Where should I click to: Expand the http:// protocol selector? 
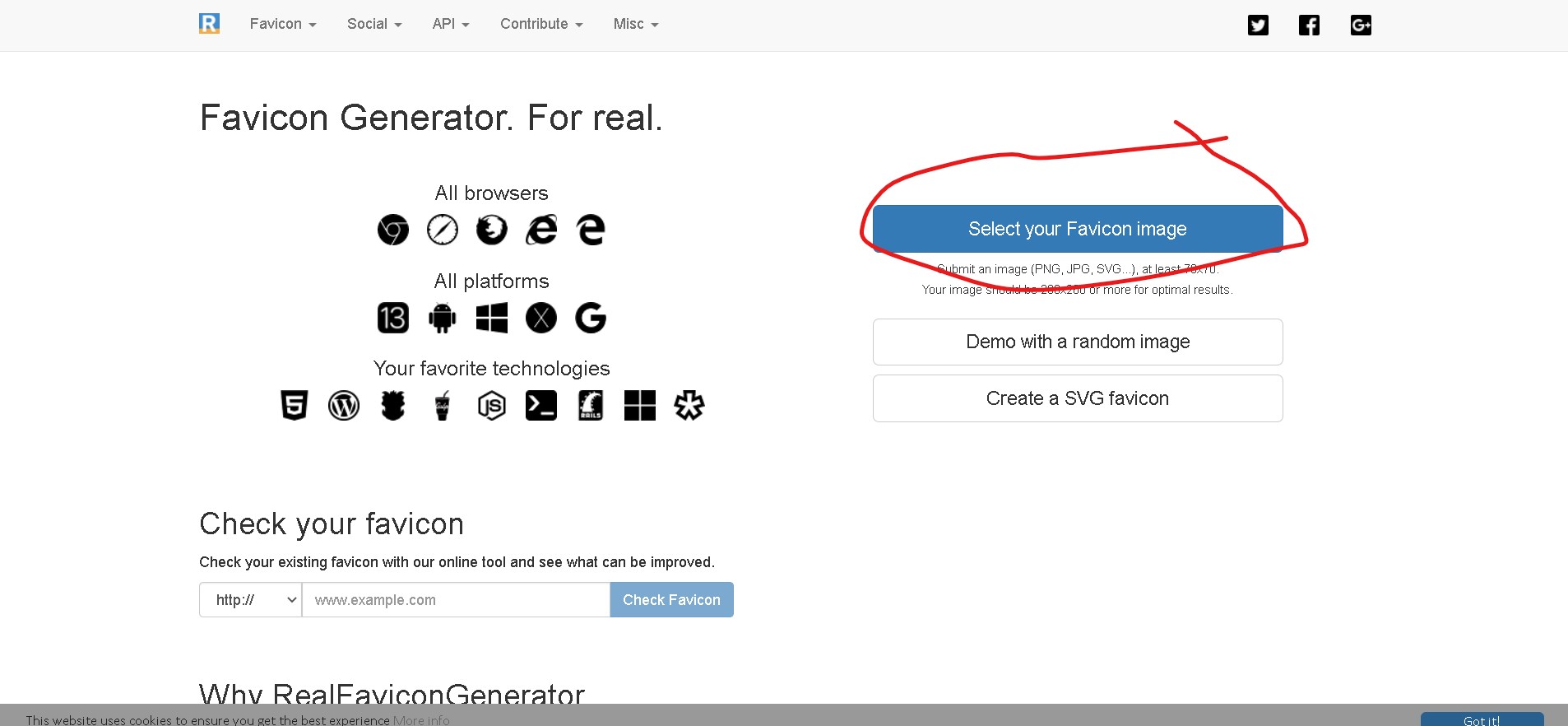tap(251, 600)
